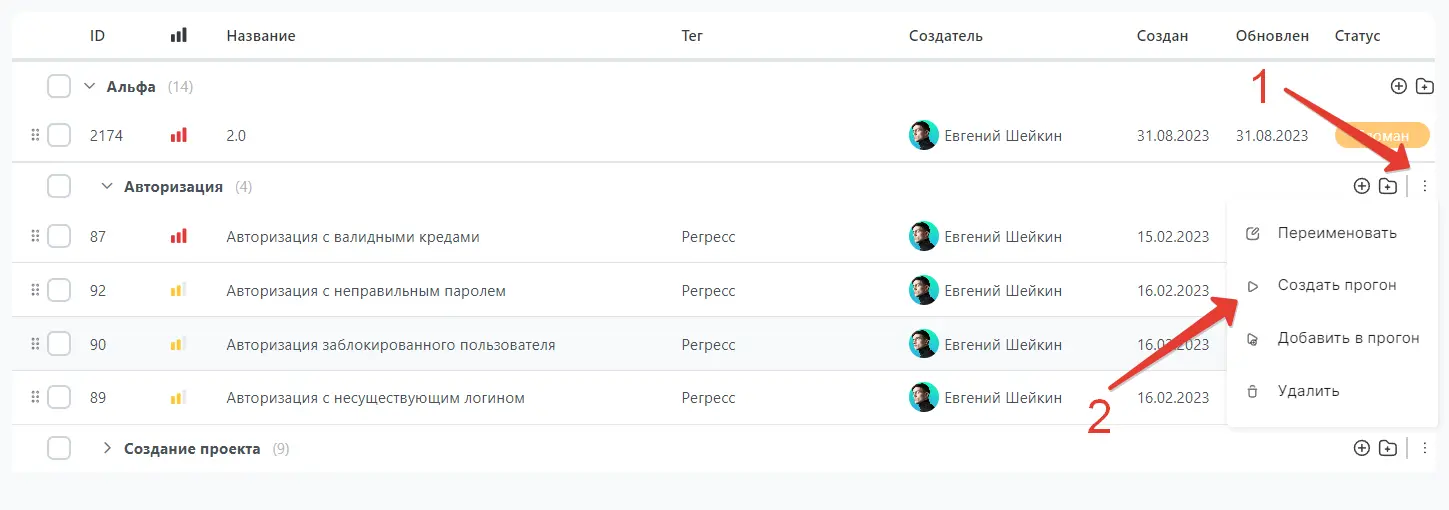Click drag handle of test case 87
Screen dimensions: 1449x510
pos(35,237)
